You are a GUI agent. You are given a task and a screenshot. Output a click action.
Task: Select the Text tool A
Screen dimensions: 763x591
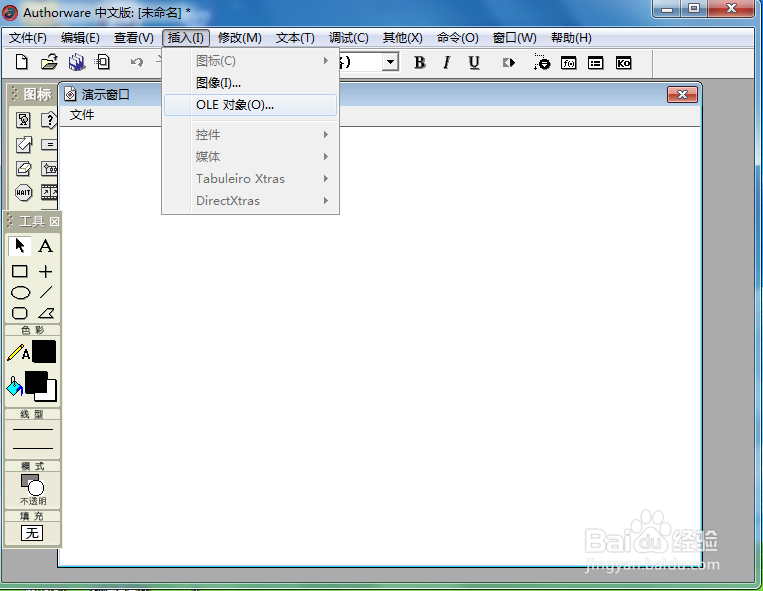46,246
